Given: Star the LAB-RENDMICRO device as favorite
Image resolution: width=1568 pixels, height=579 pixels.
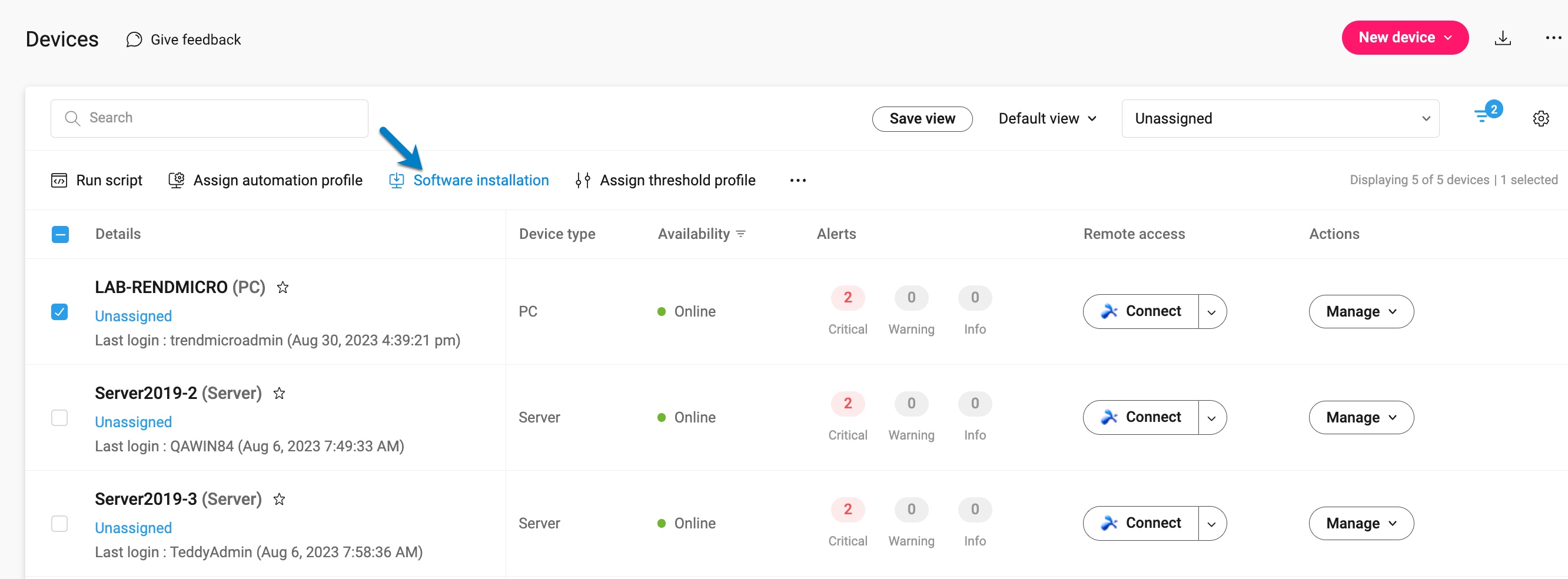Looking at the screenshot, I should point(283,287).
